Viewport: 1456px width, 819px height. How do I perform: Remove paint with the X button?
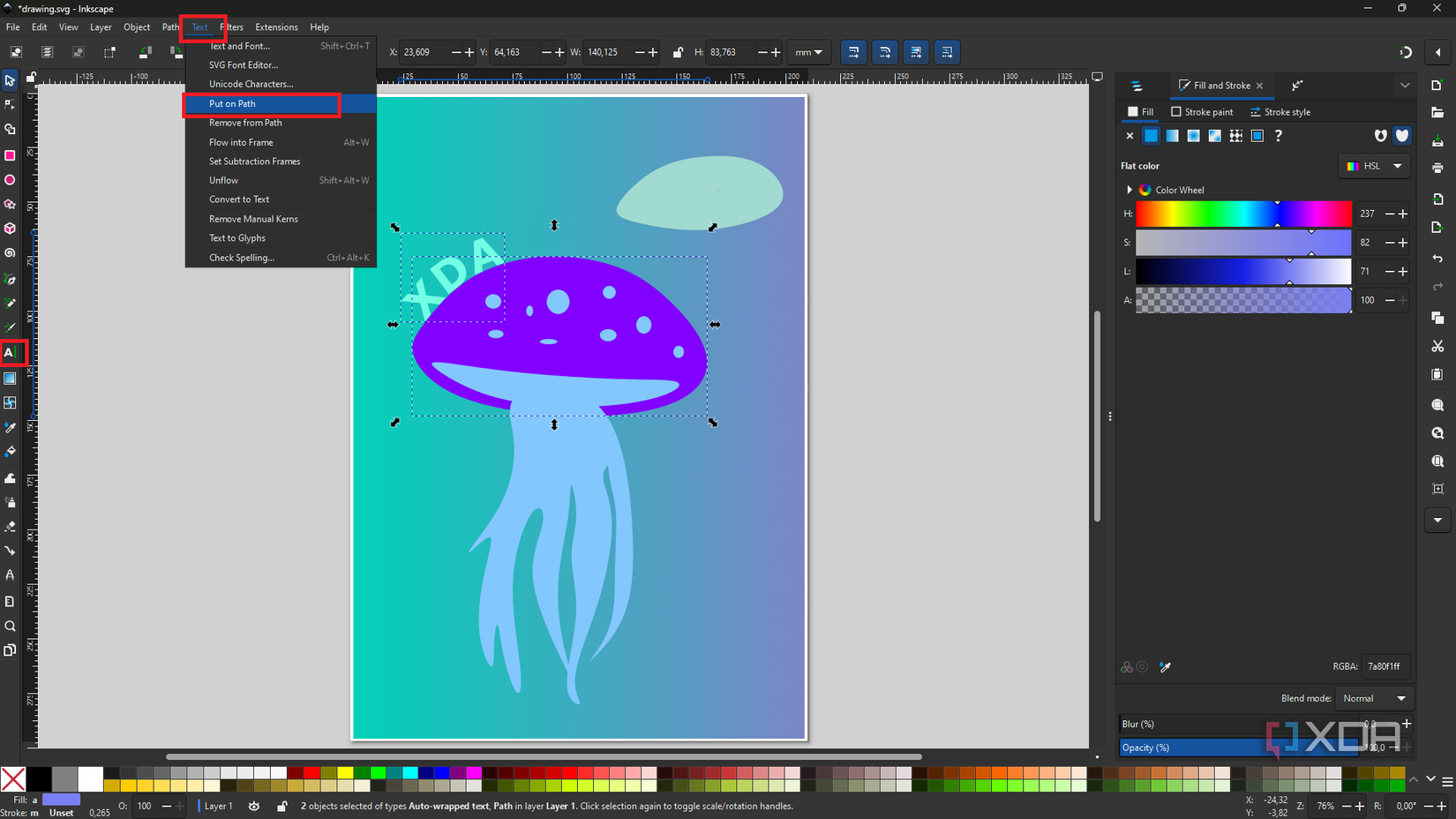(1130, 135)
